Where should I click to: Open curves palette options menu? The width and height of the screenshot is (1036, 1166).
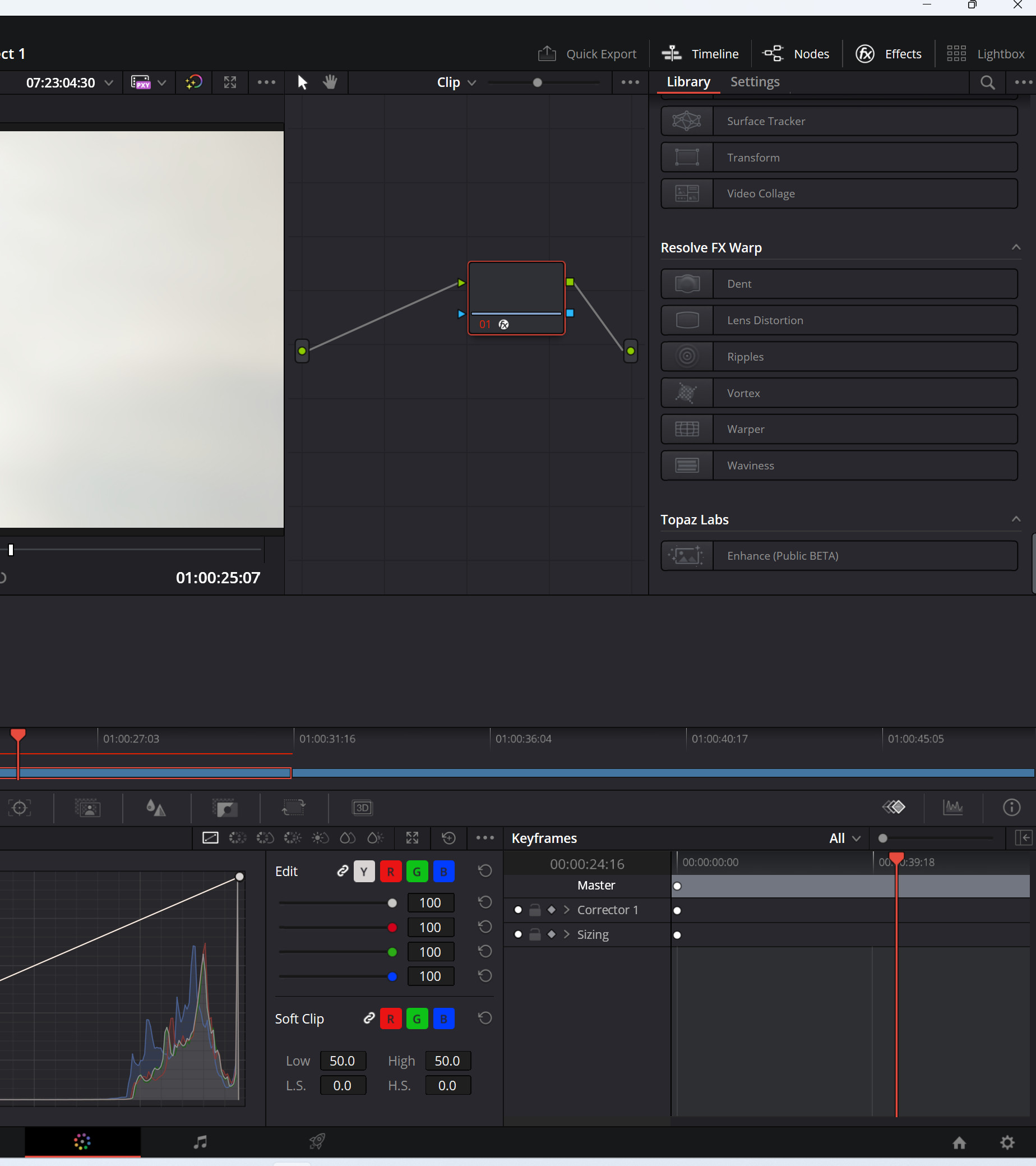tap(485, 838)
